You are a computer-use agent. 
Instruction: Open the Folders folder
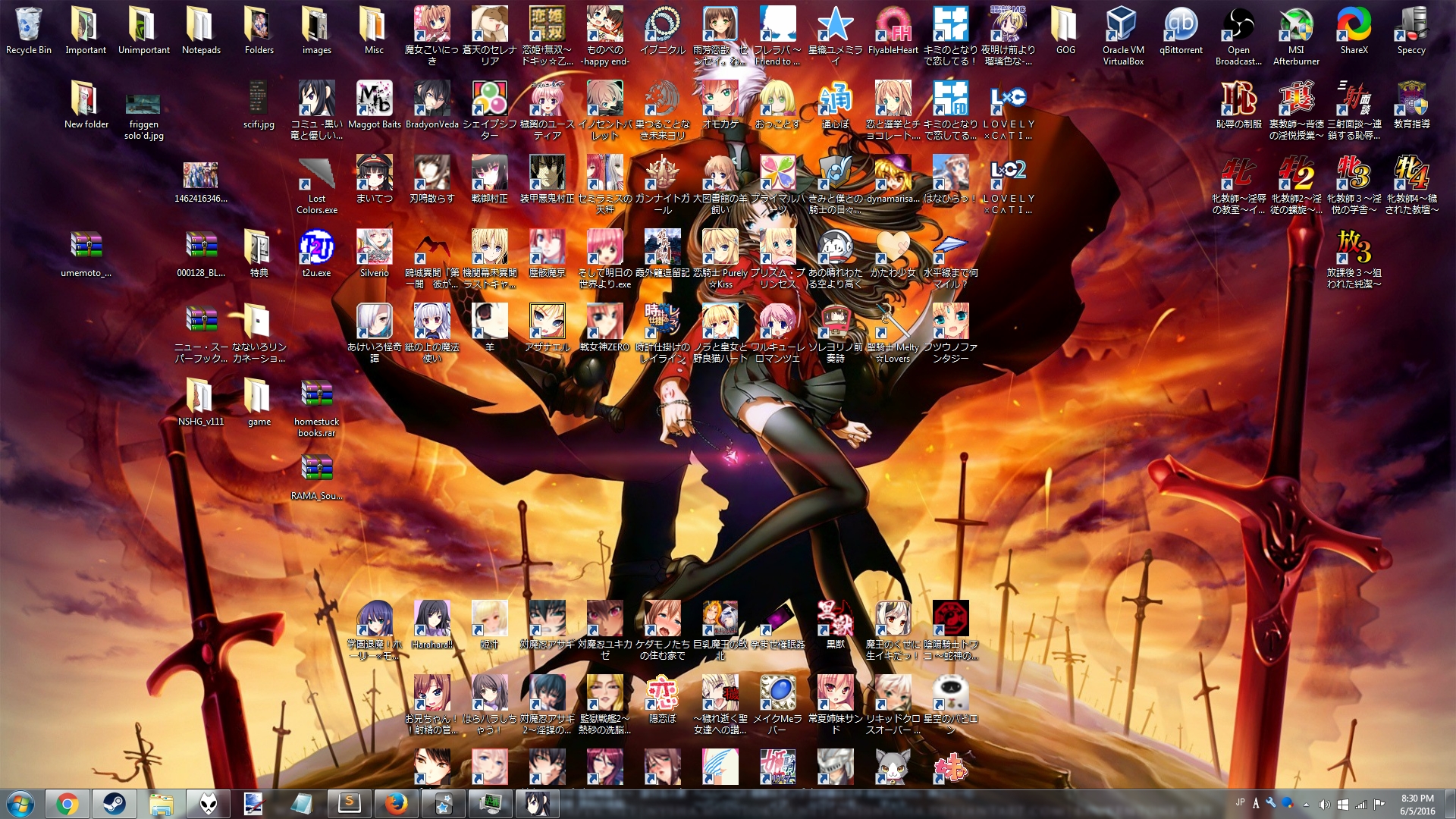tap(259, 30)
